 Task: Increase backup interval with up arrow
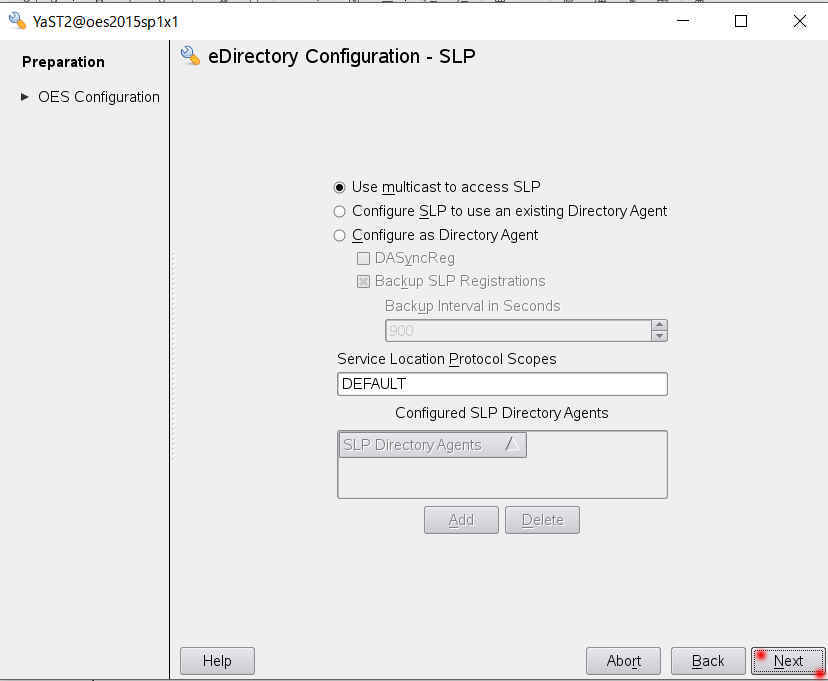pos(659,325)
